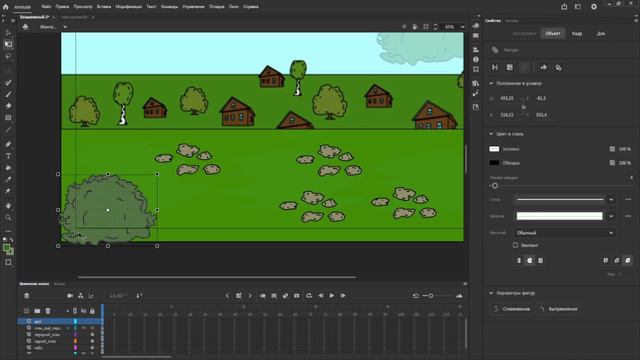Screen dimensions: 640x360
Task: Select the Eyedropper tool
Action: pyautogui.click(x=8, y=179)
